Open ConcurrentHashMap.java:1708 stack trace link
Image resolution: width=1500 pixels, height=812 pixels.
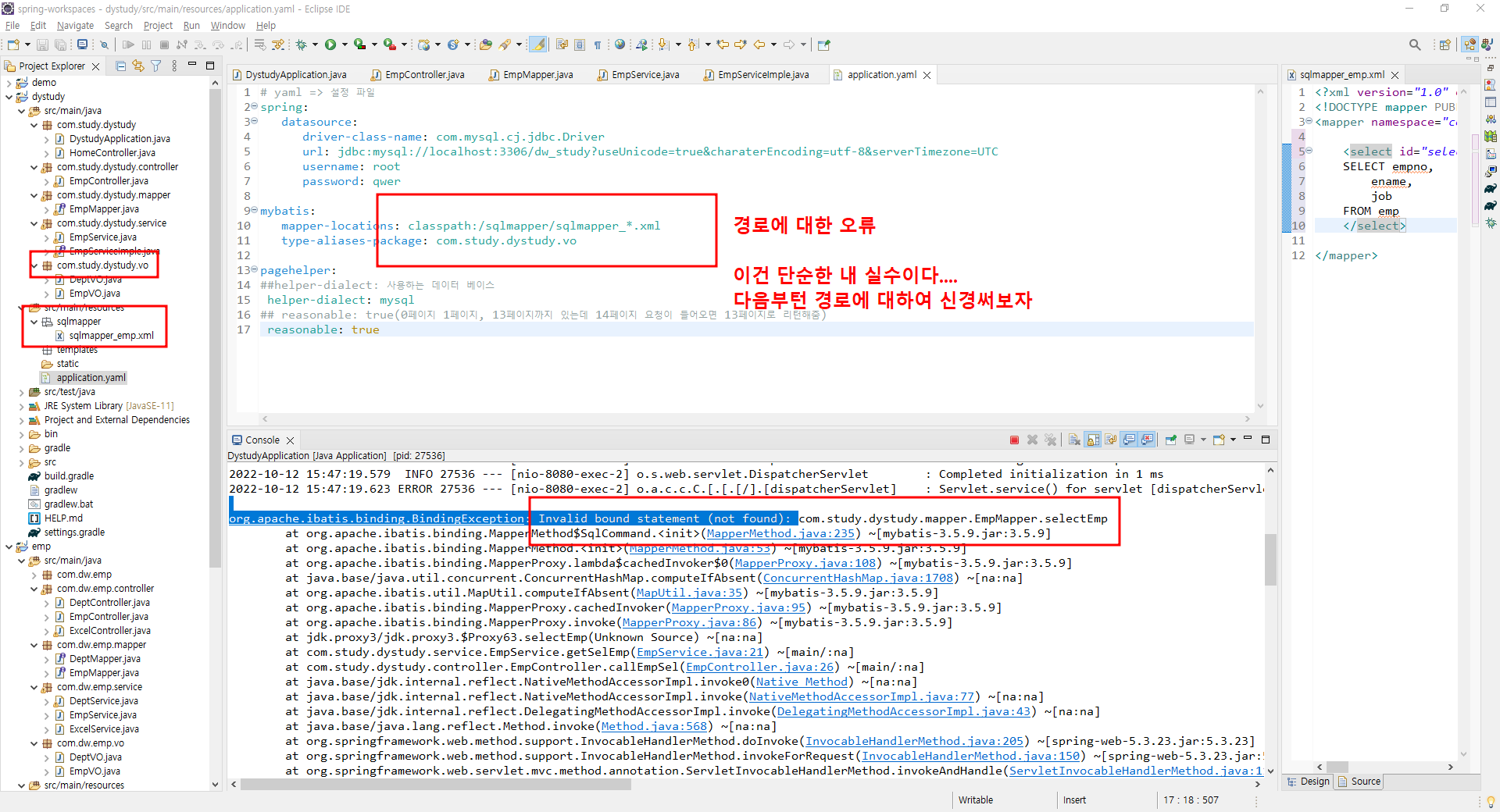point(858,578)
